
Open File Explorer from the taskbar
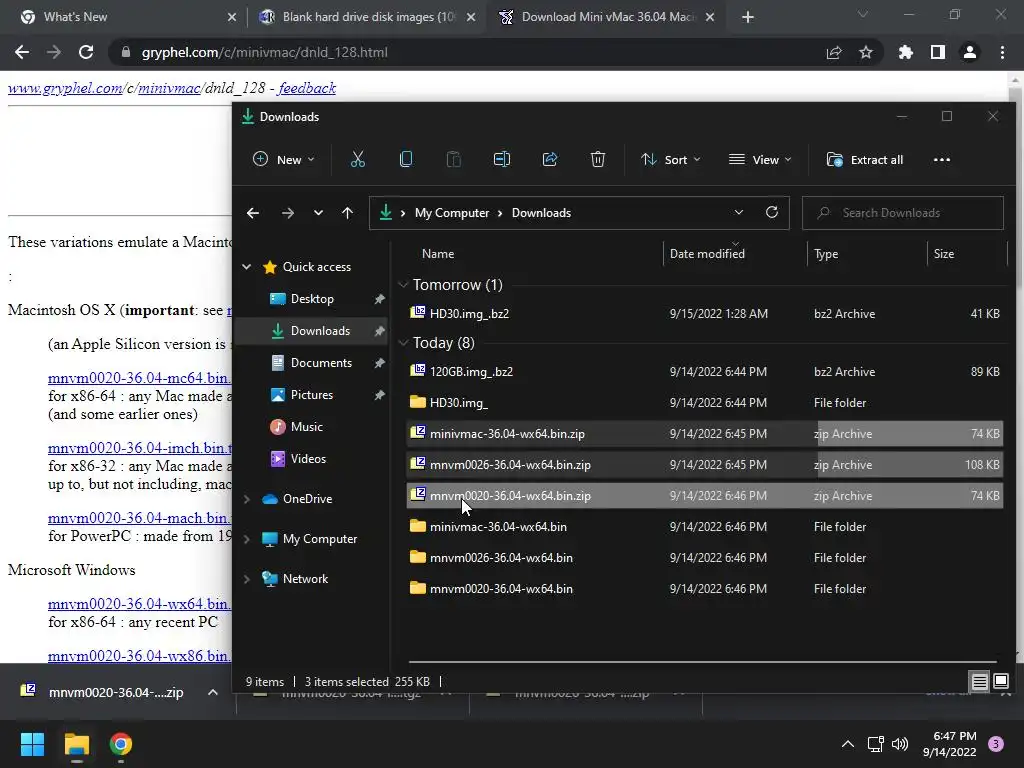(x=76, y=744)
